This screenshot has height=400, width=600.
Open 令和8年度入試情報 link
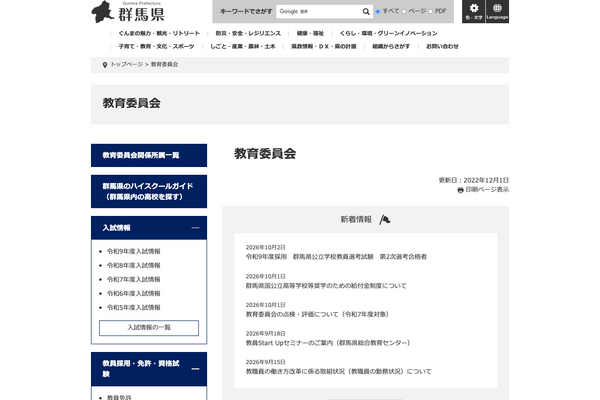133,265
